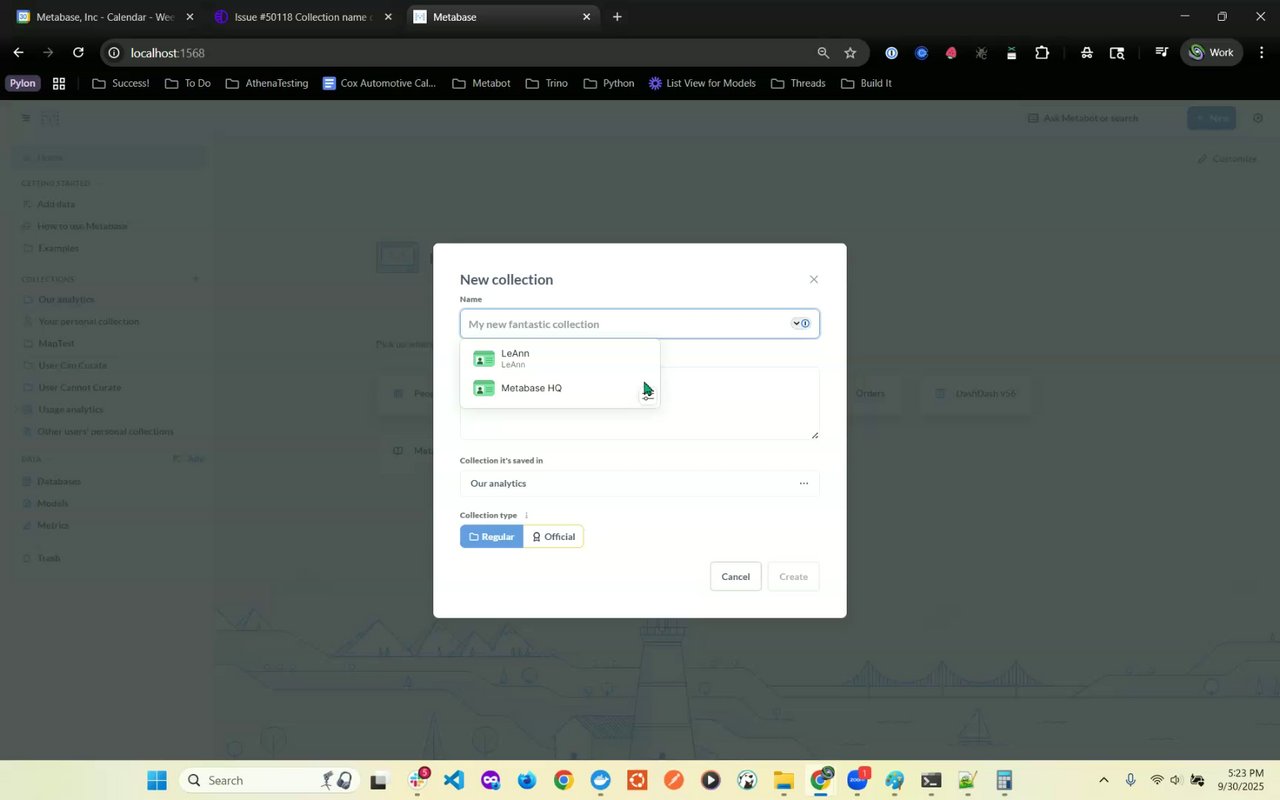Click the incognito-hat extension icon
Image resolution: width=1280 pixels, height=800 pixels.
coord(1086,53)
